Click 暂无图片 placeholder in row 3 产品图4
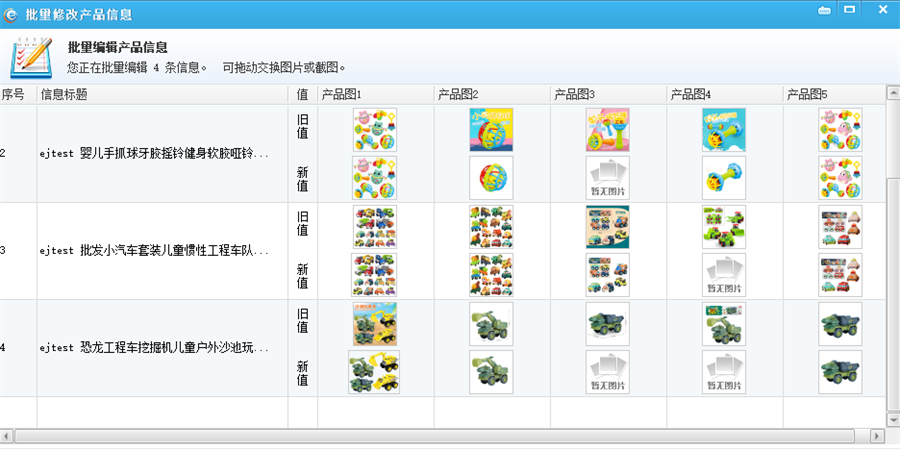 click(x=723, y=274)
